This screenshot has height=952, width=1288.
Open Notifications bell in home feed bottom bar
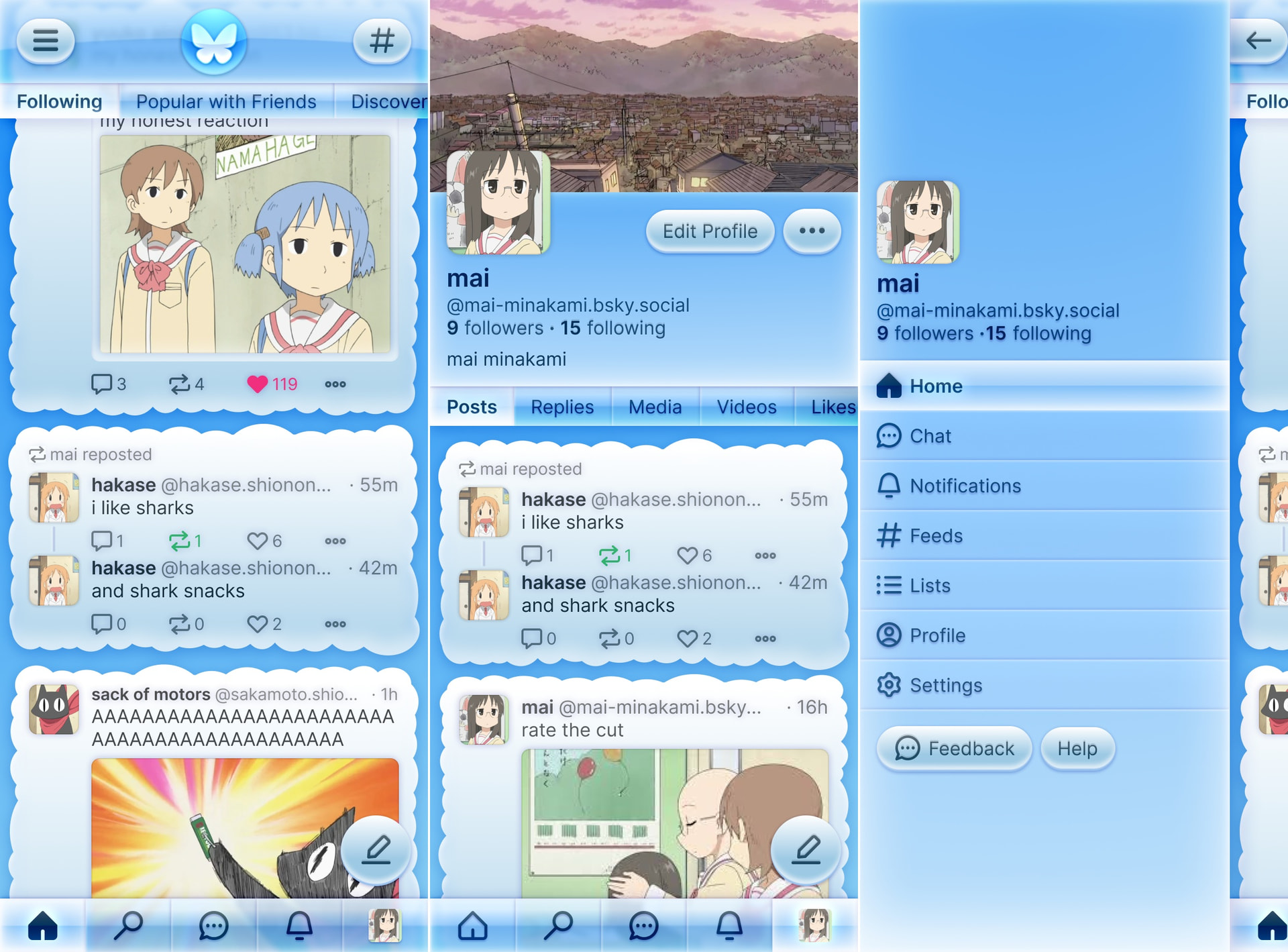300,926
